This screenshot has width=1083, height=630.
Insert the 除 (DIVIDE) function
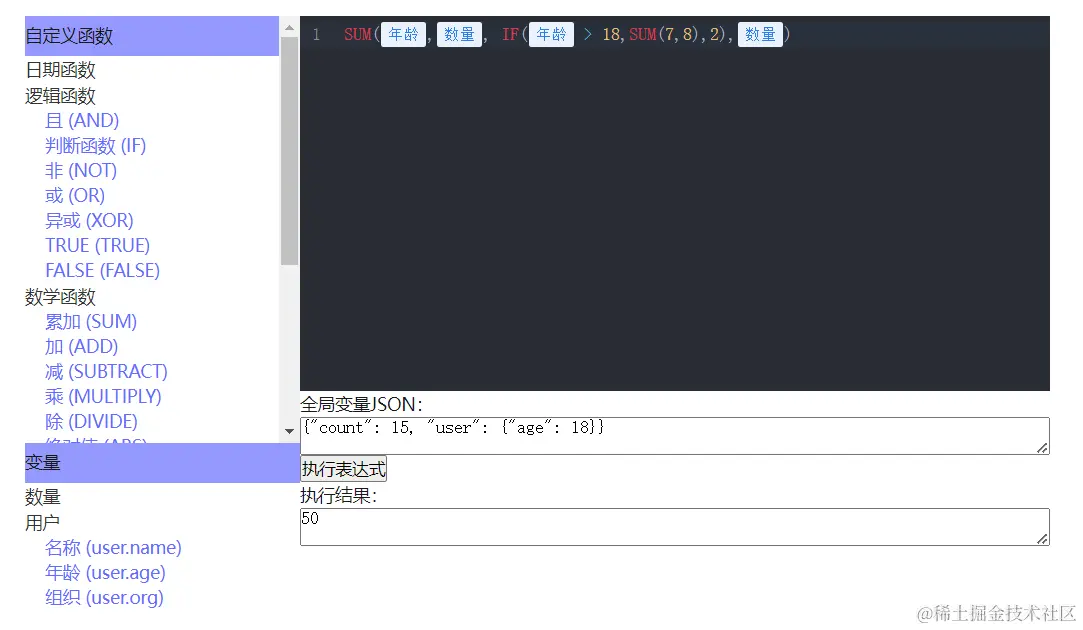(91, 421)
